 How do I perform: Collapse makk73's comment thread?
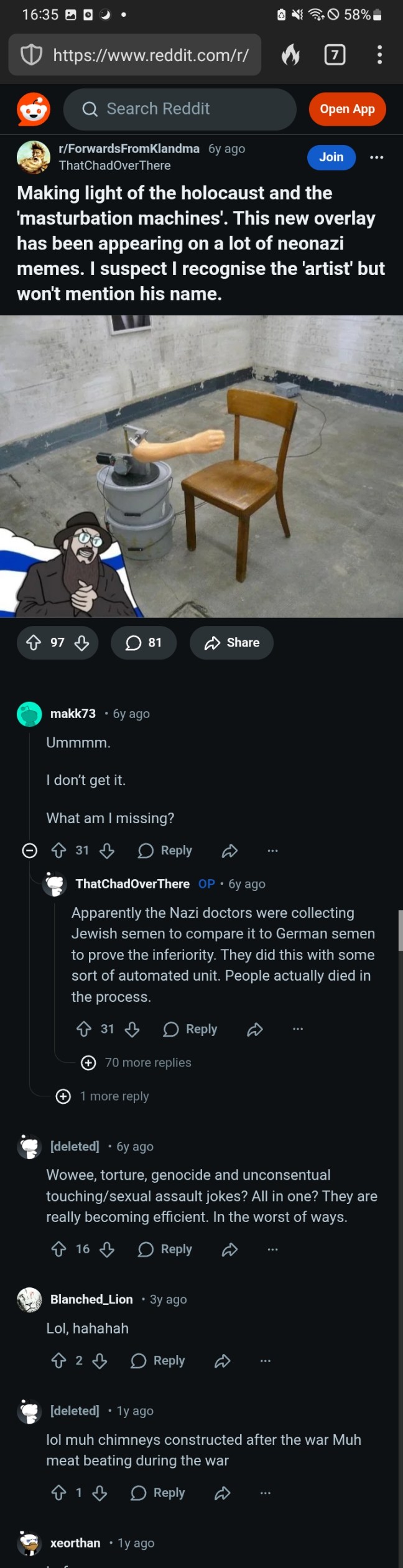pyautogui.click(x=29, y=851)
